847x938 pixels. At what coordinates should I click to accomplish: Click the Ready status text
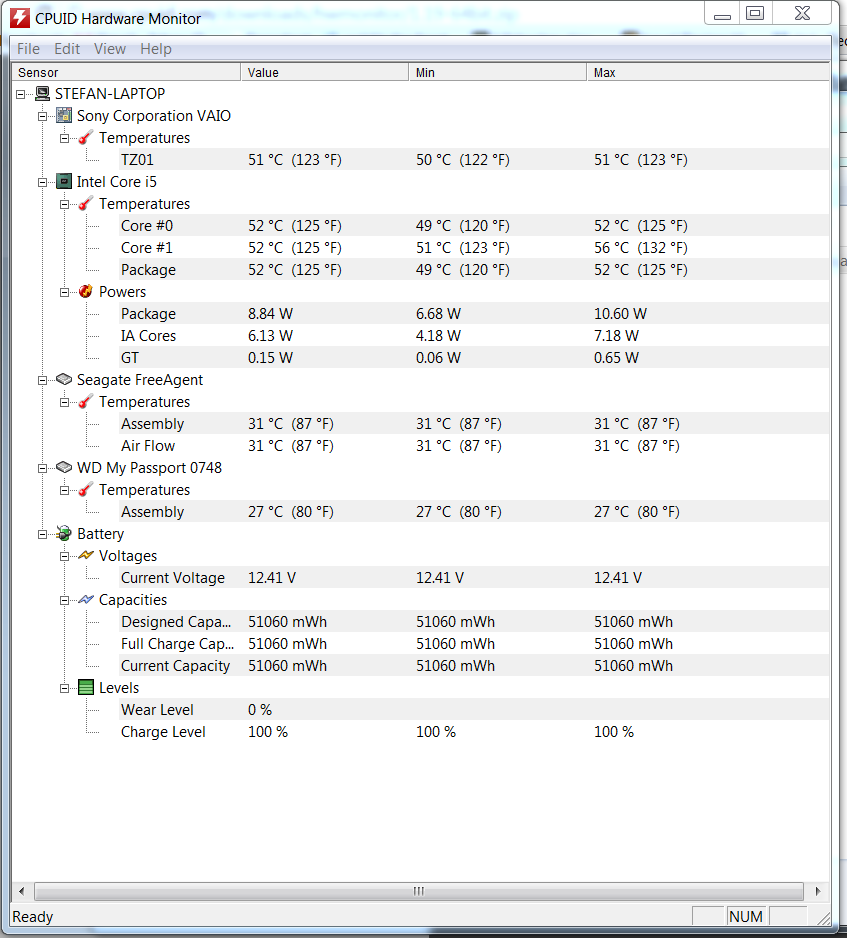point(32,916)
